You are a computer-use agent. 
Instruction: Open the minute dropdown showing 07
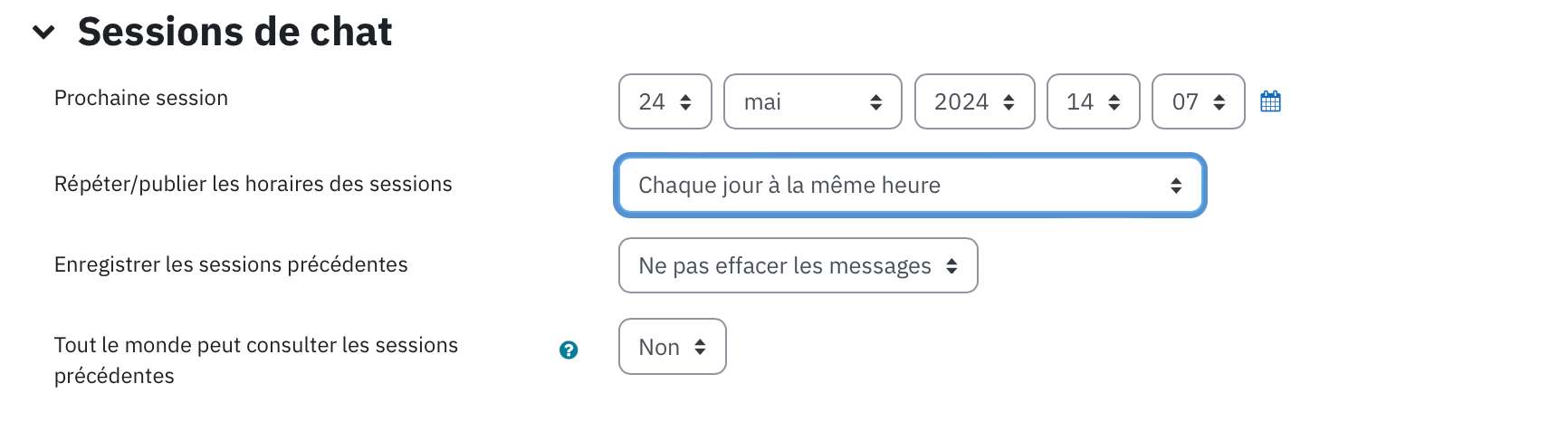1199,101
